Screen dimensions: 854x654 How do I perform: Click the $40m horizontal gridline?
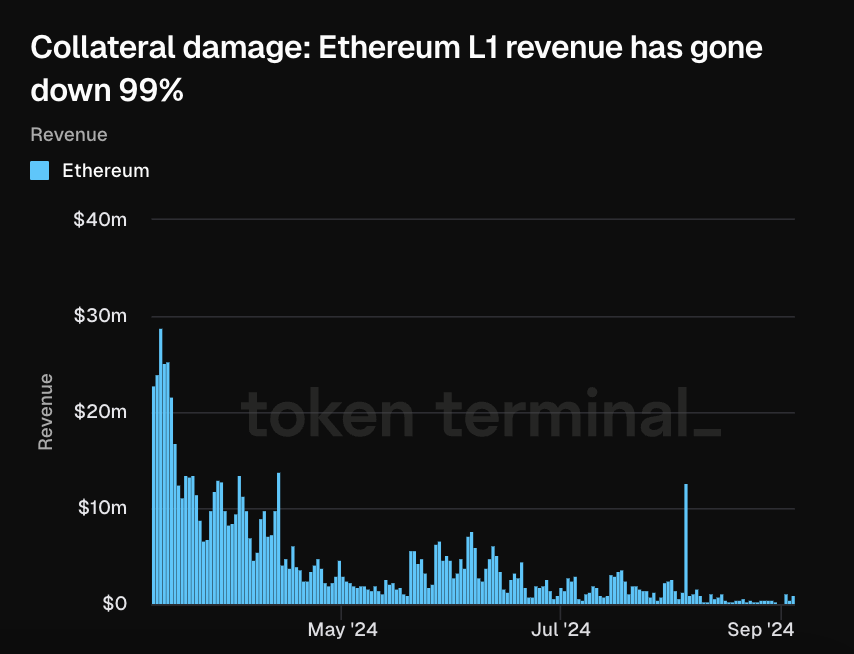tap(473, 219)
